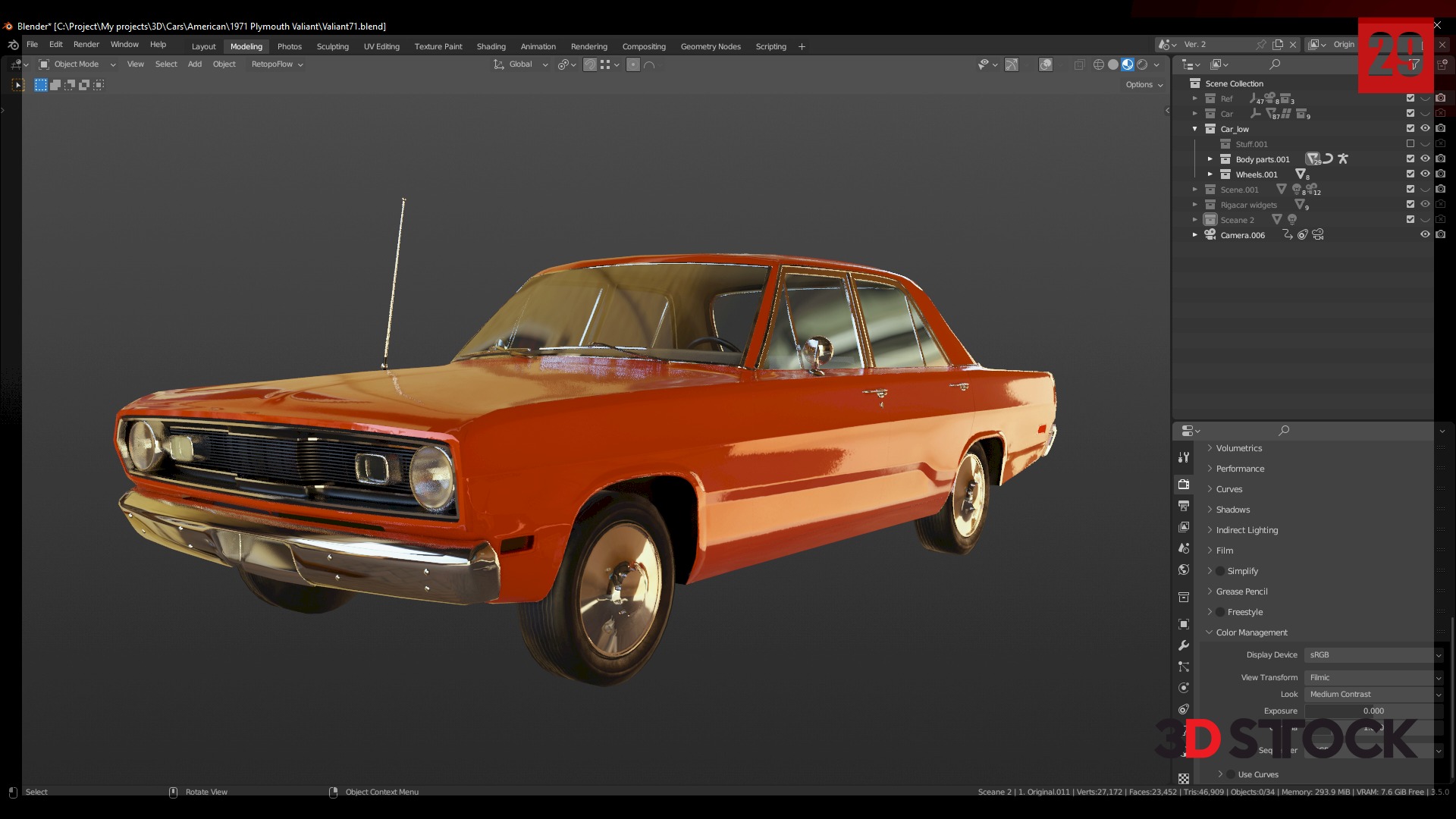Screen dimensions: 1456x819
Task: Switch viewport to Material Preview shading
Action: pyautogui.click(x=1128, y=64)
